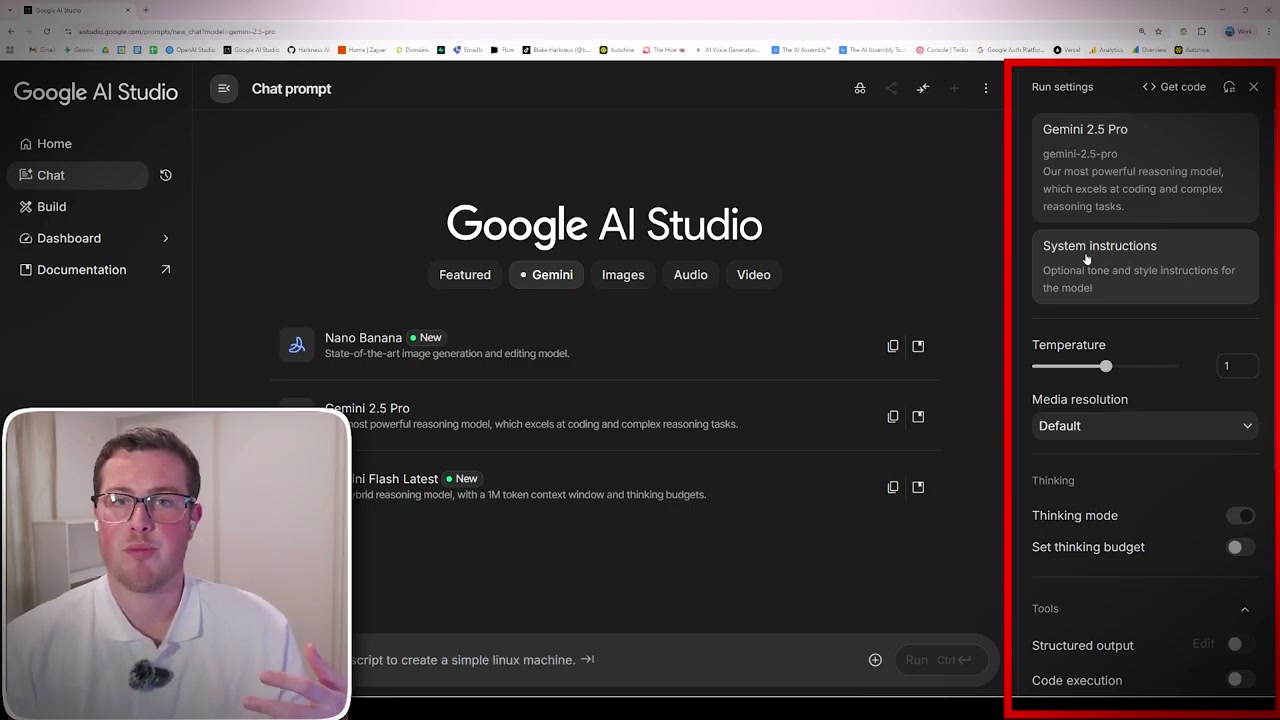
Task: Click the reset default settings icon
Action: (1229, 87)
